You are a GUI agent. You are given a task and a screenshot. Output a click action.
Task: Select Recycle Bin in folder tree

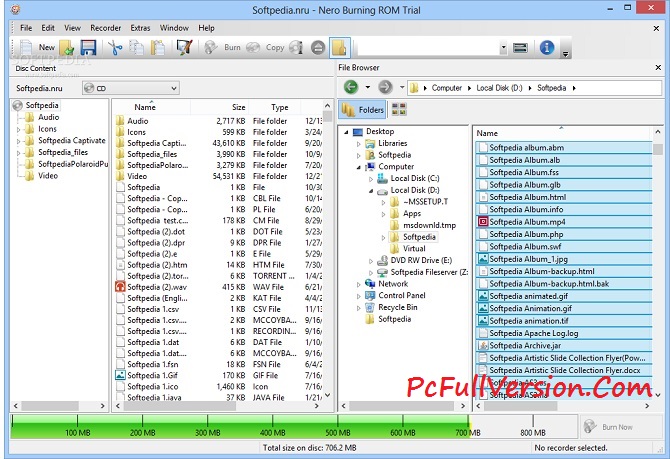click(397, 307)
